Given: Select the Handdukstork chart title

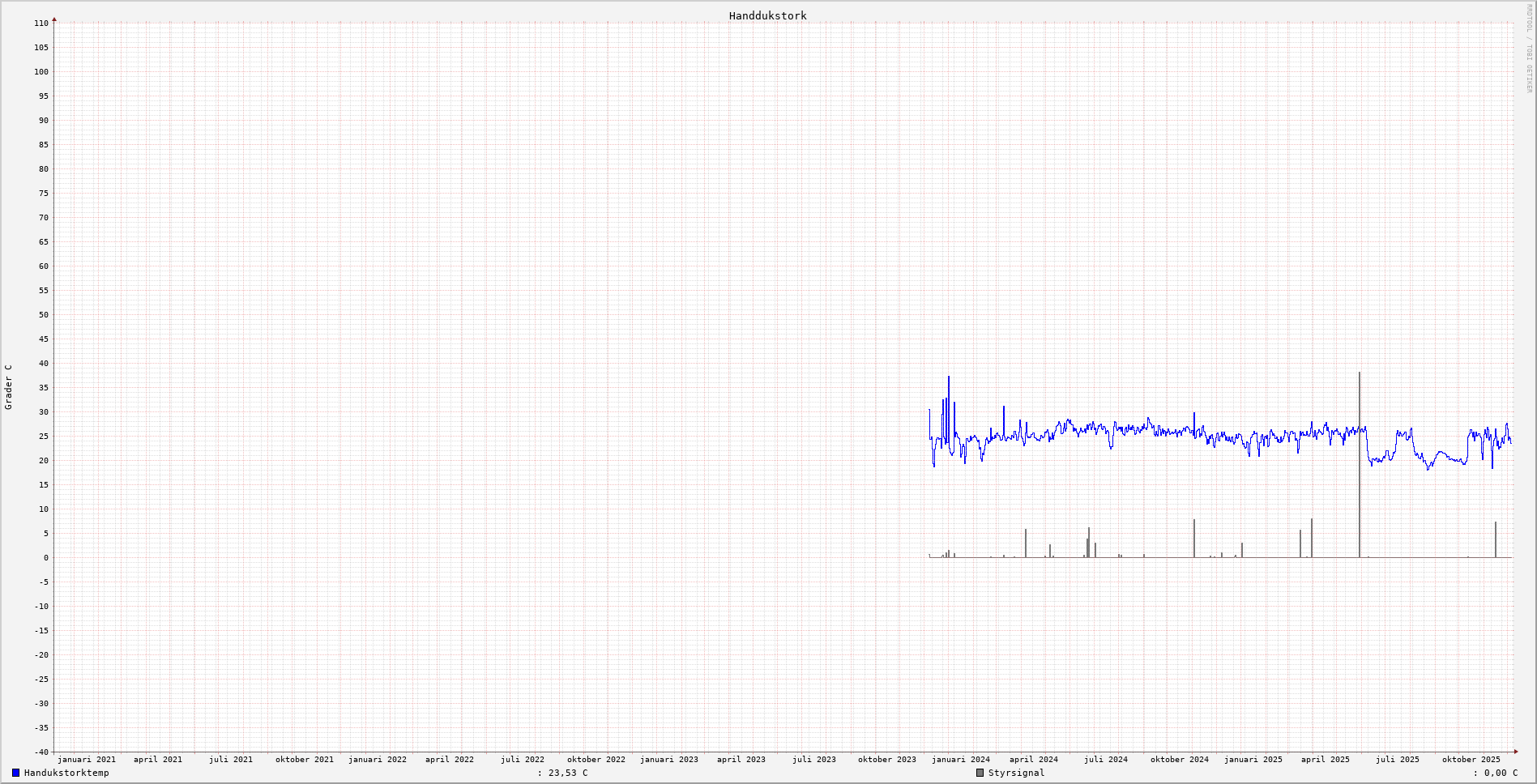Looking at the screenshot, I should pyautogui.click(x=767, y=15).
